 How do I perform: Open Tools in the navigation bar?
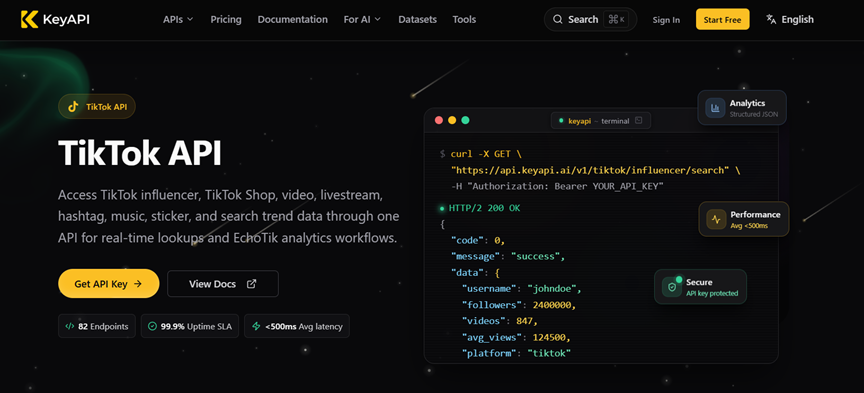[x=465, y=19]
